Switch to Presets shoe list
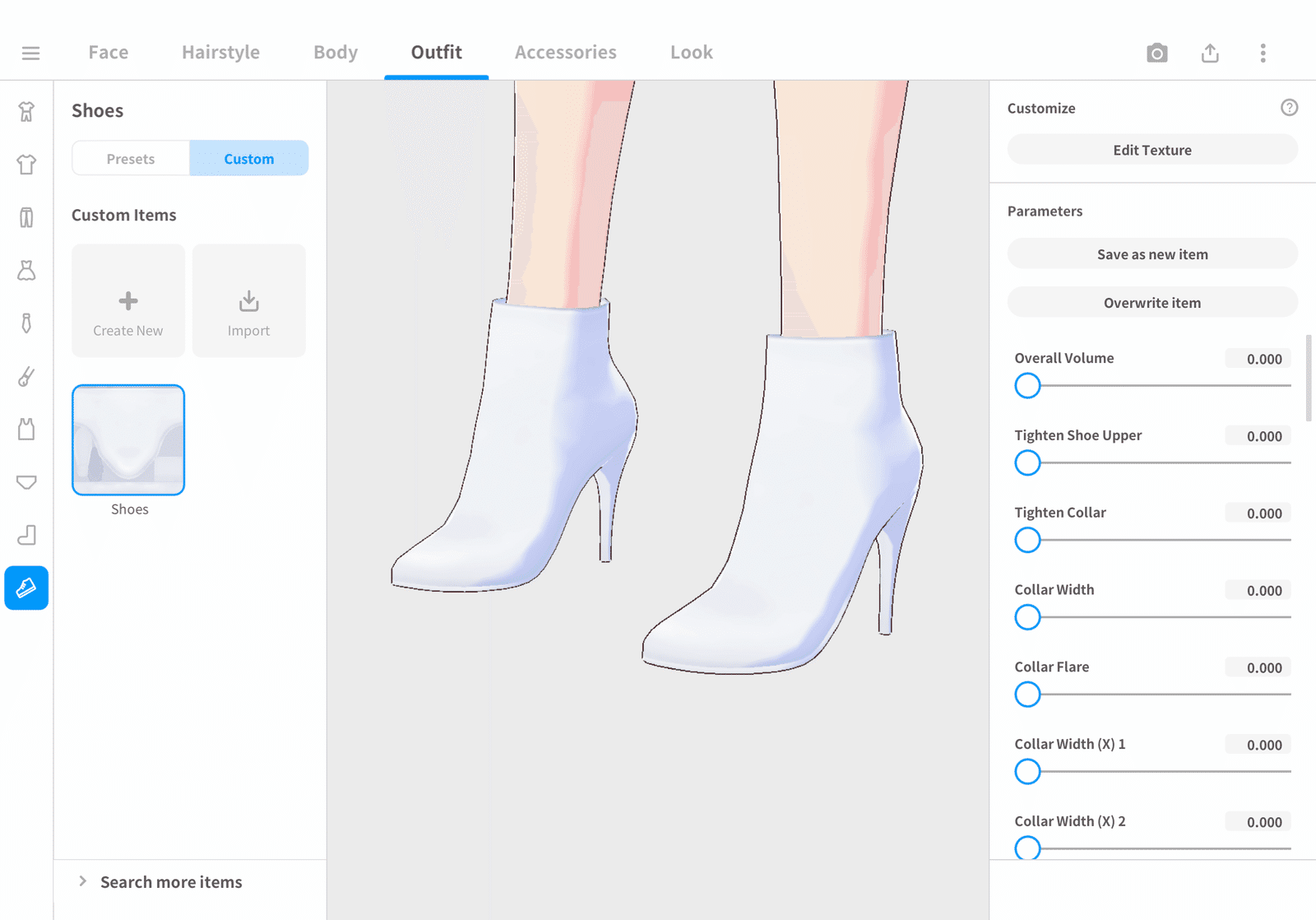The width and height of the screenshot is (1316, 920). coord(131,159)
